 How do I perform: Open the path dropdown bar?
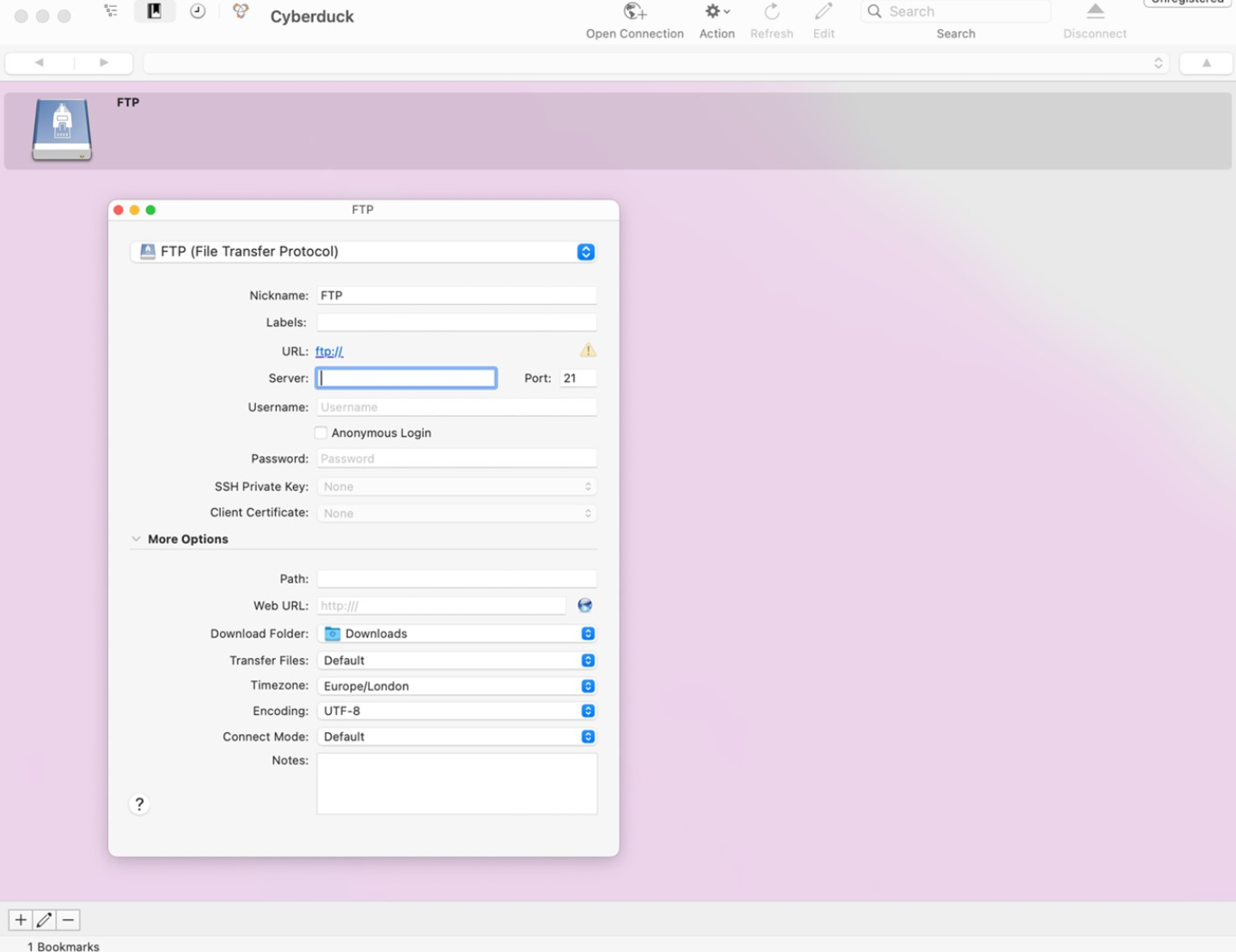point(656,63)
